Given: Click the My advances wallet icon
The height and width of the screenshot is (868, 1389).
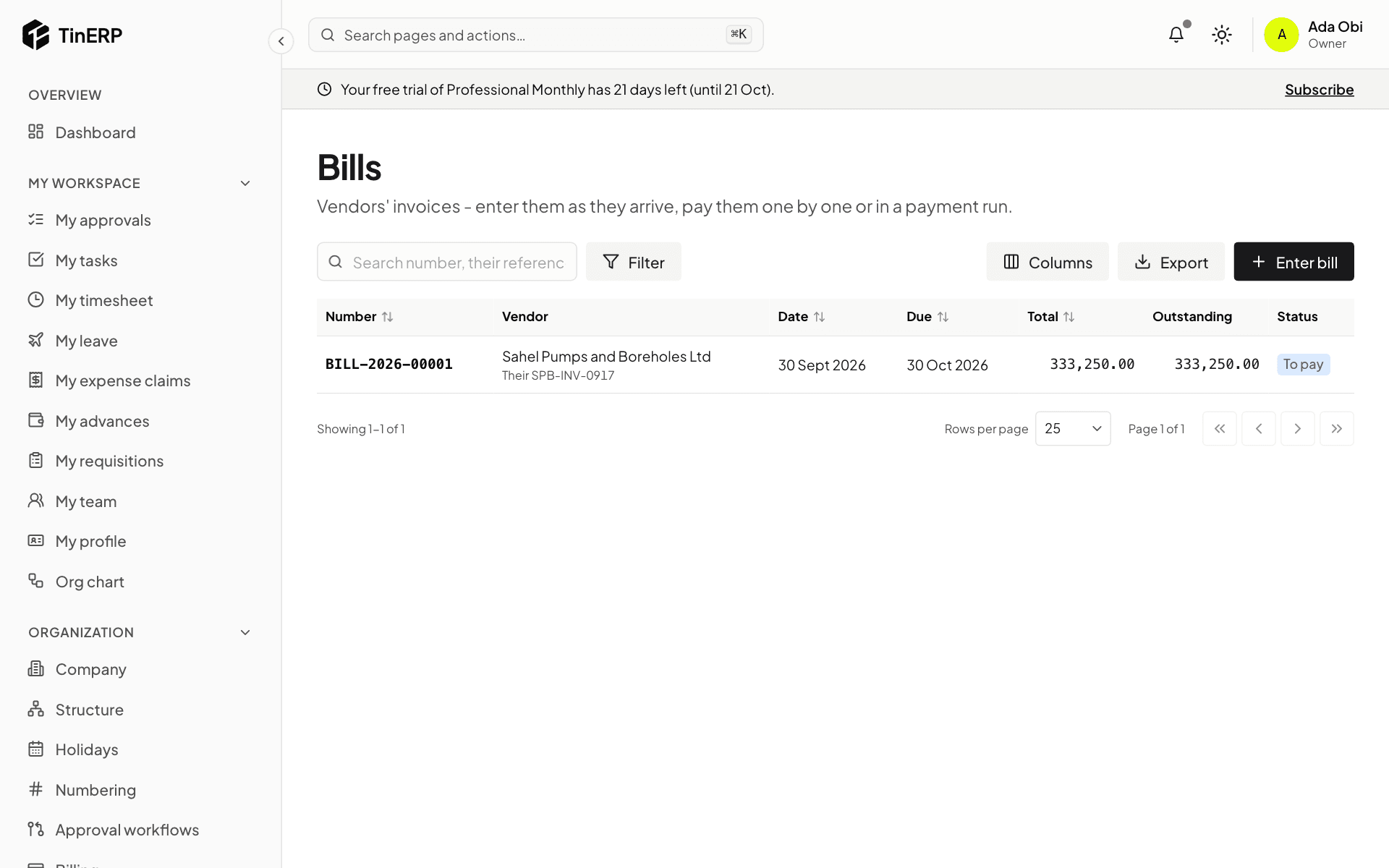Looking at the screenshot, I should click(x=35, y=420).
